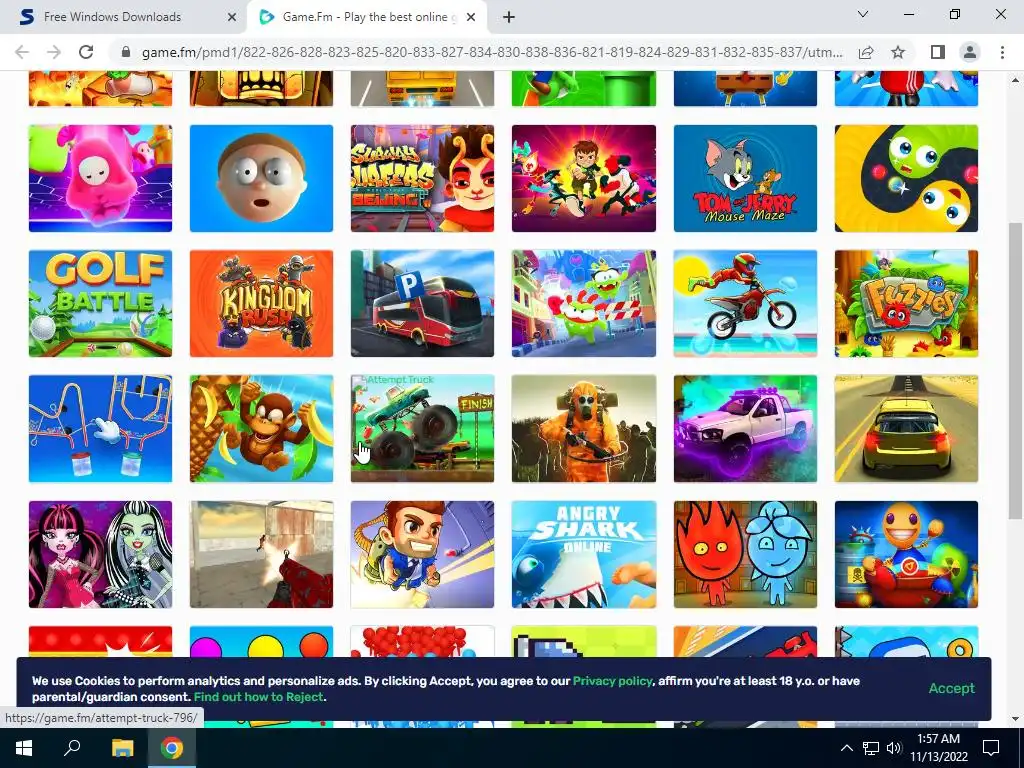
Task: Close the Game.Fm tab
Action: tap(472, 17)
